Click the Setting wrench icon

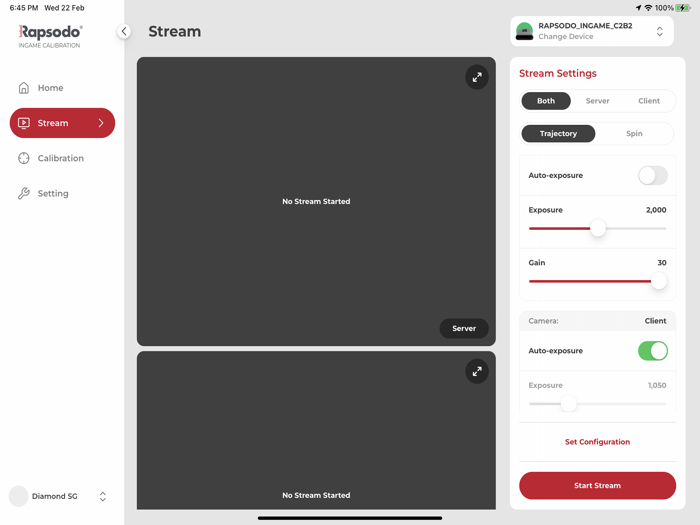point(24,193)
